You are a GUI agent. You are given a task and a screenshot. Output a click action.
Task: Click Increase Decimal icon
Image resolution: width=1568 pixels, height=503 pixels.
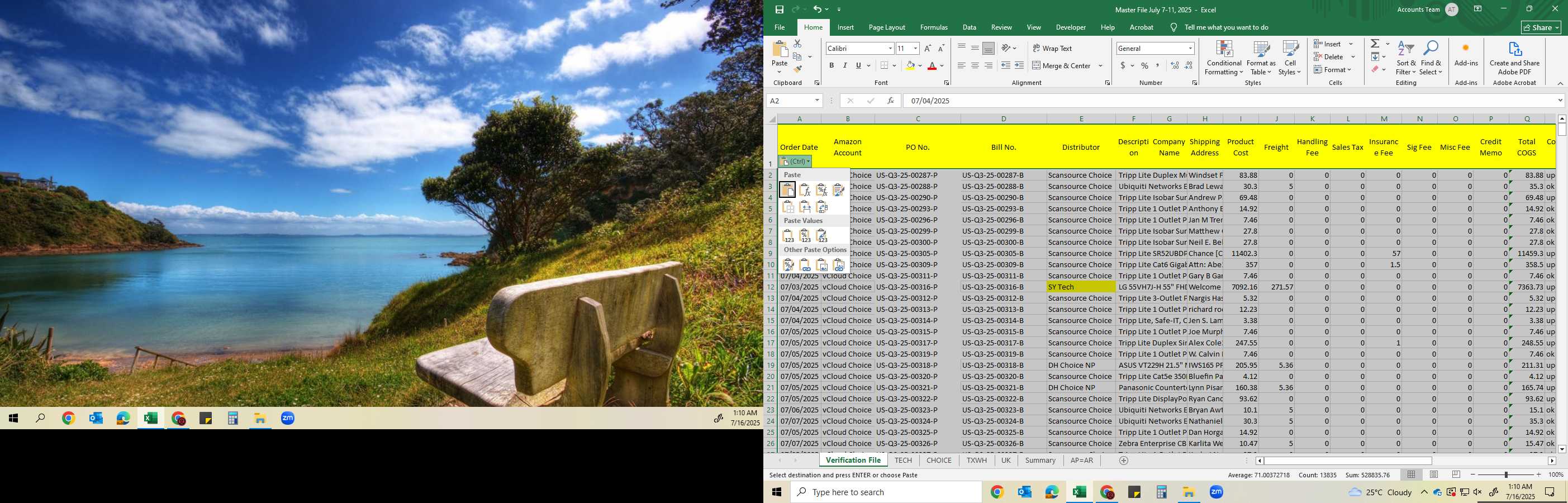(1175, 65)
